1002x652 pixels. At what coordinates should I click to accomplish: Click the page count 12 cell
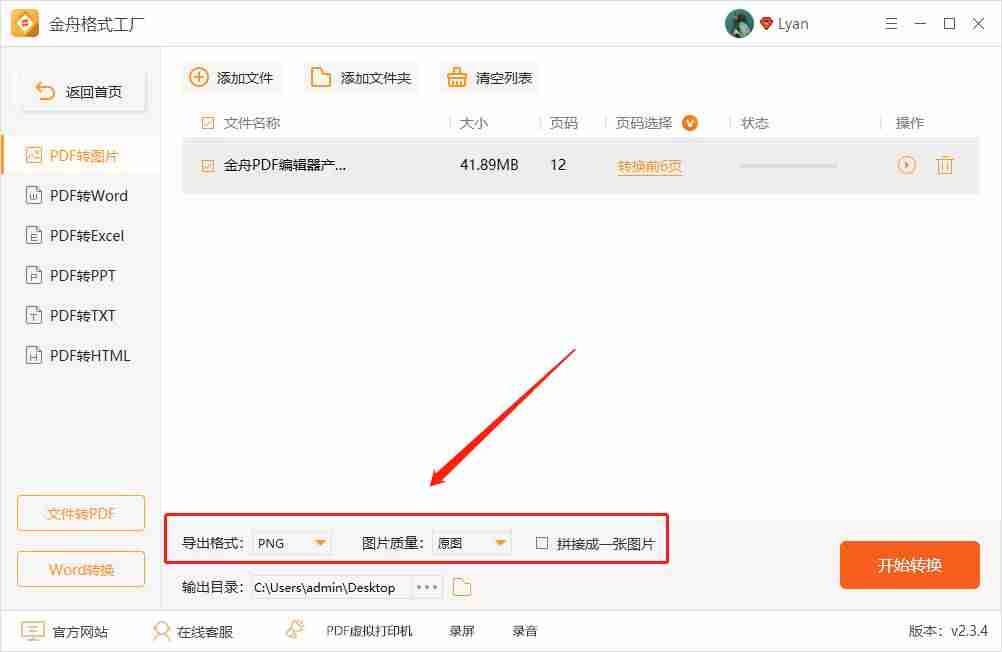coord(558,165)
